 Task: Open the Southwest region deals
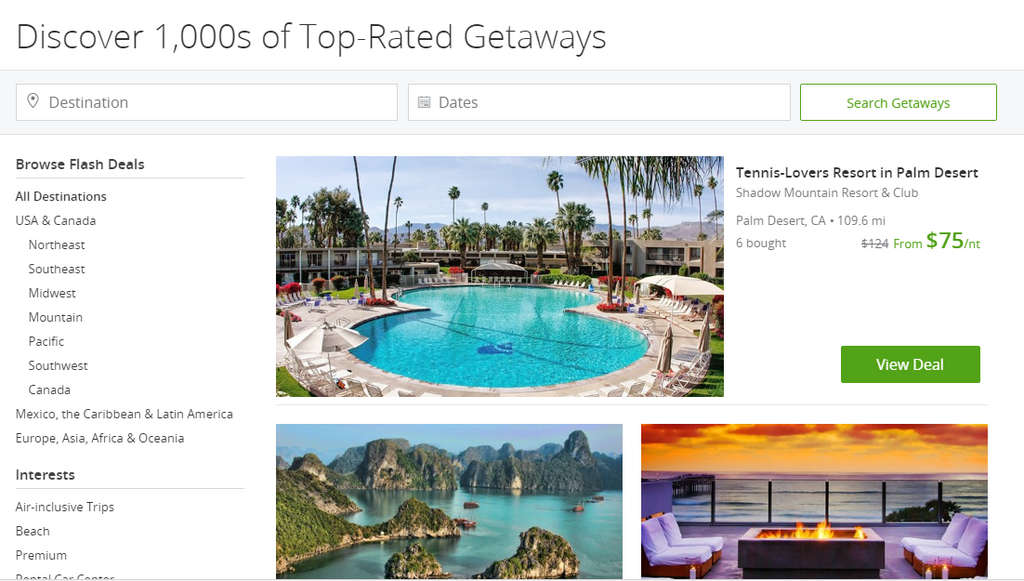coord(58,366)
